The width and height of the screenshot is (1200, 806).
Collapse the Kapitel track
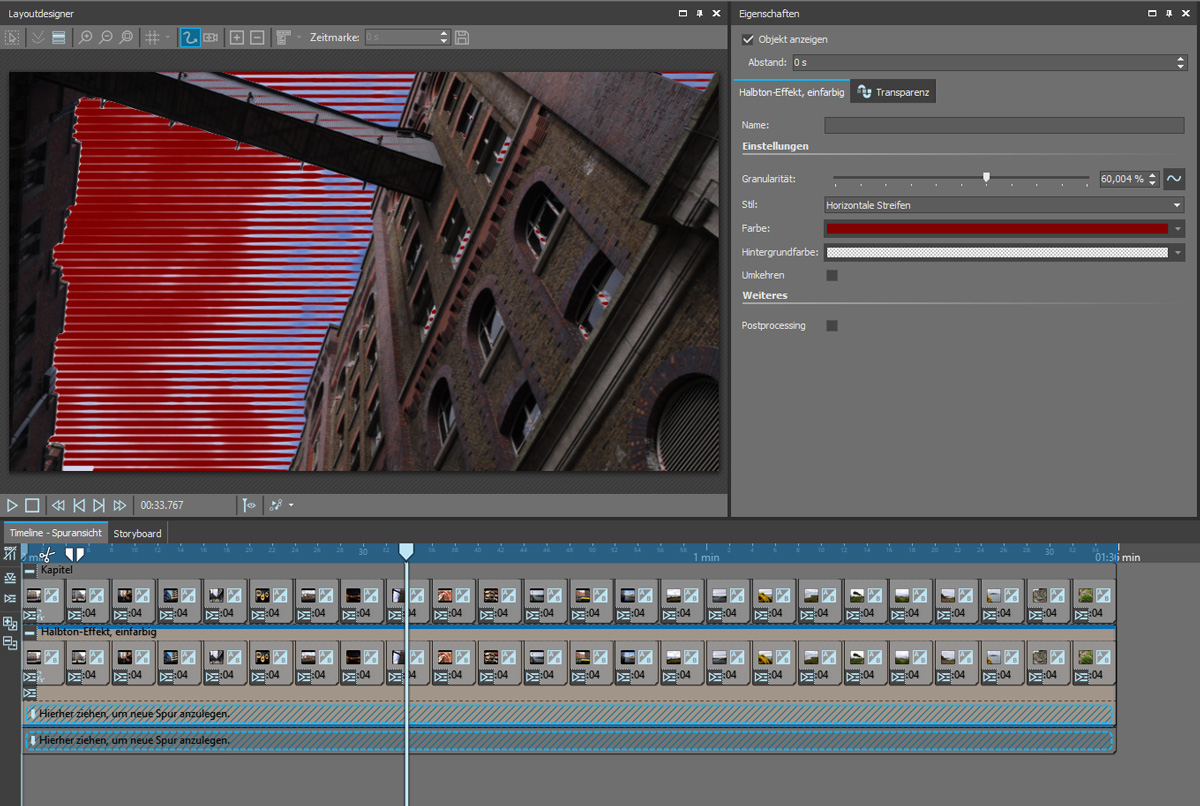point(30,570)
